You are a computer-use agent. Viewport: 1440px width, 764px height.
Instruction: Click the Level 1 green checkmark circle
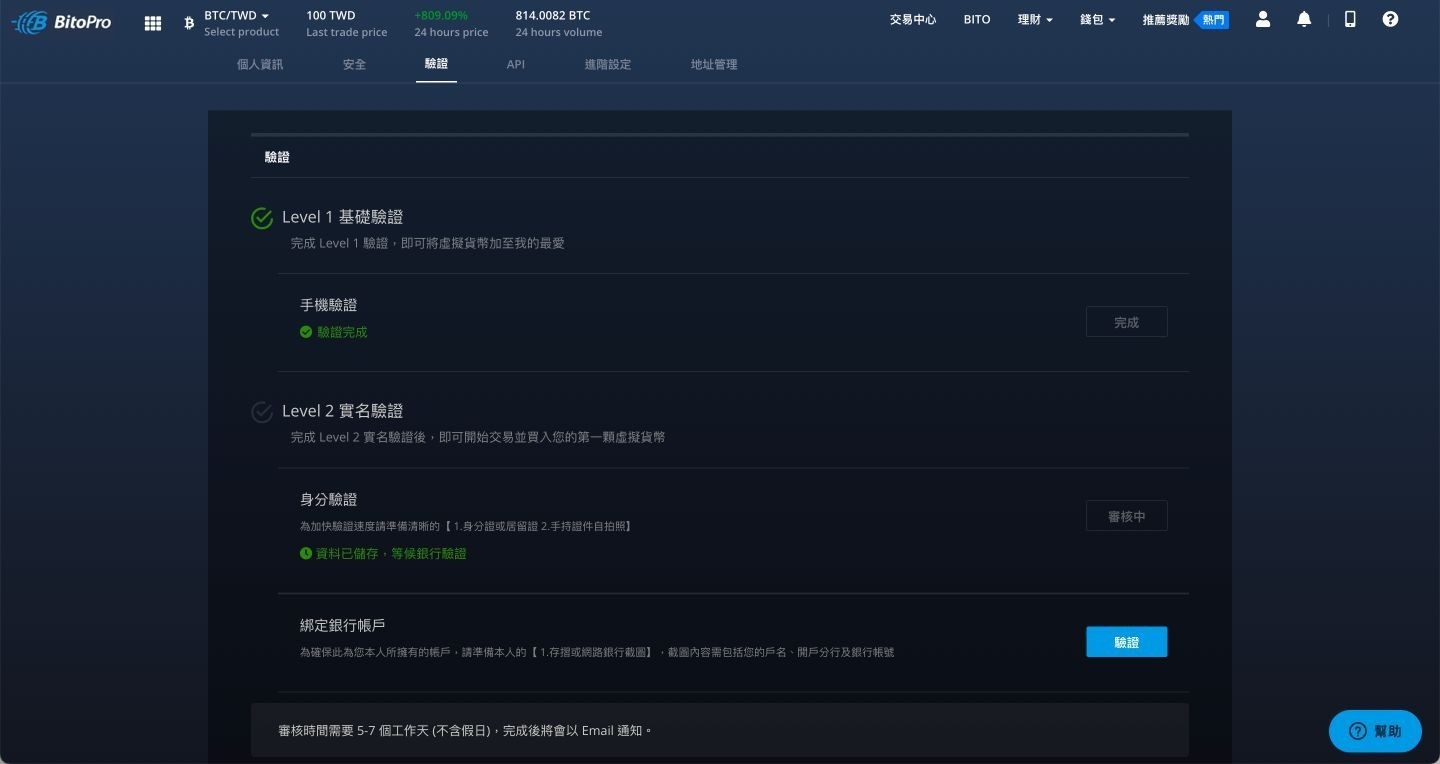[262, 218]
